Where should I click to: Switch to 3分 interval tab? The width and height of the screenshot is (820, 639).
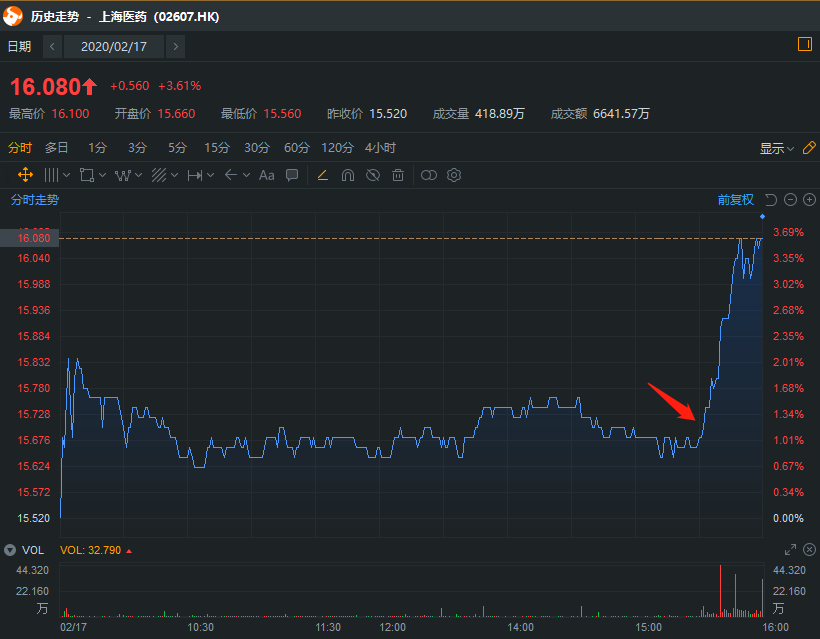pyautogui.click(x=138, y=148)
